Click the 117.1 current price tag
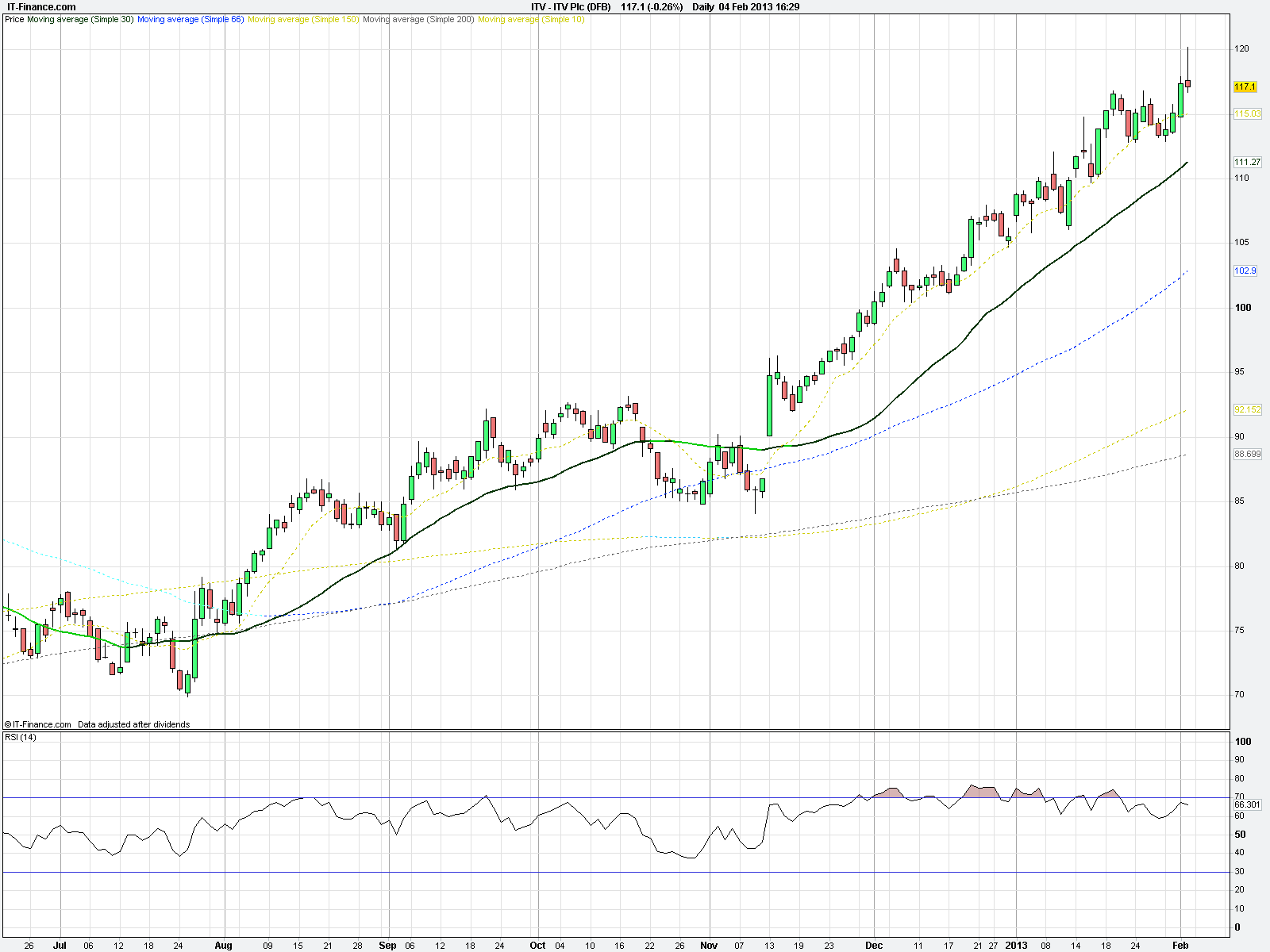The height and width of the screenshot is (952, 1270). click(x=1245, y=86)
